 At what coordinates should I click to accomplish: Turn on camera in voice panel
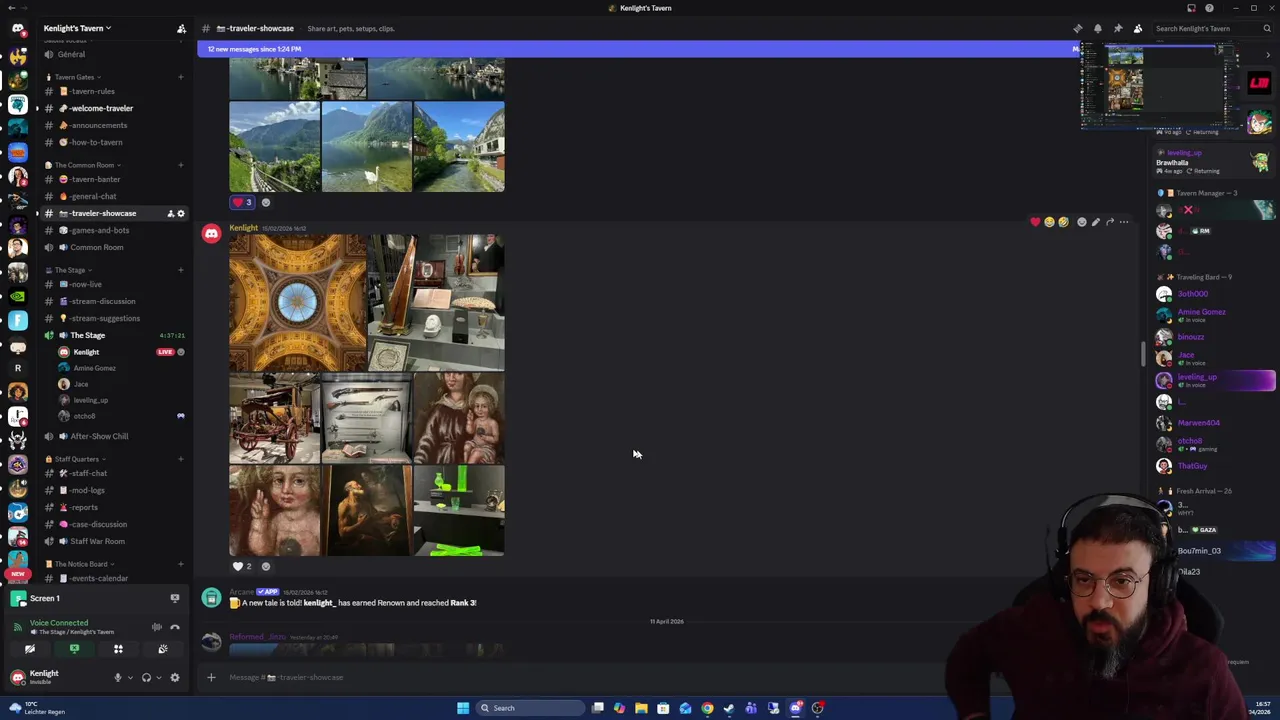[30, 649]
